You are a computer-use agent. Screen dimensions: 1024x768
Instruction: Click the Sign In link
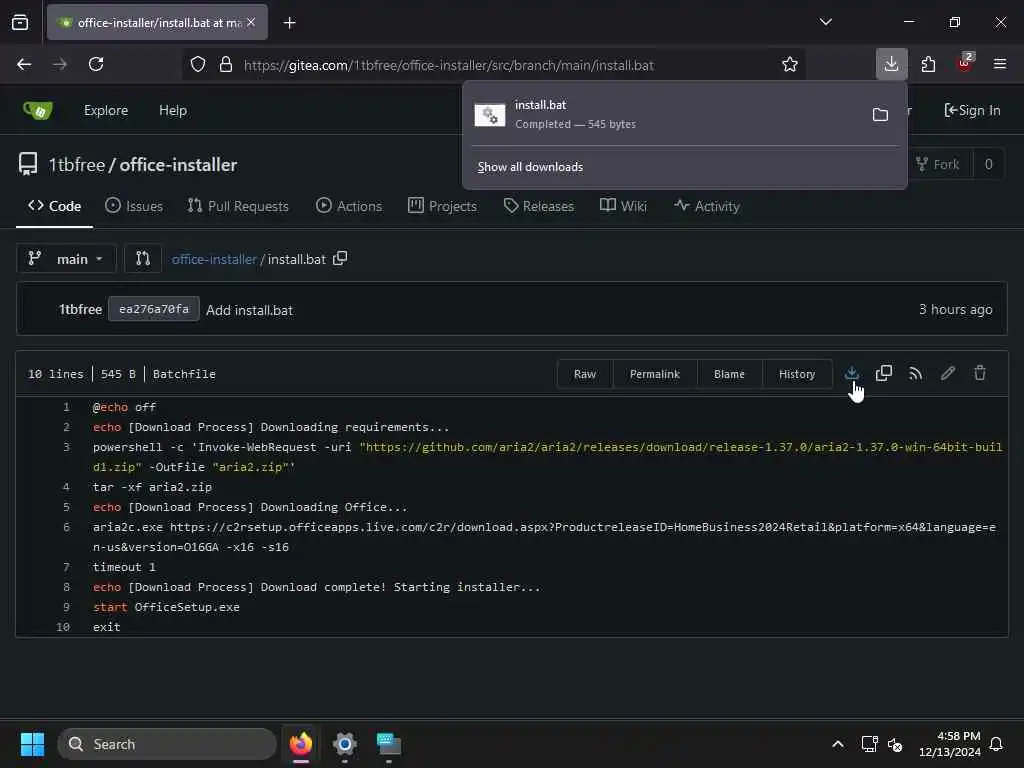coord(972,110)
